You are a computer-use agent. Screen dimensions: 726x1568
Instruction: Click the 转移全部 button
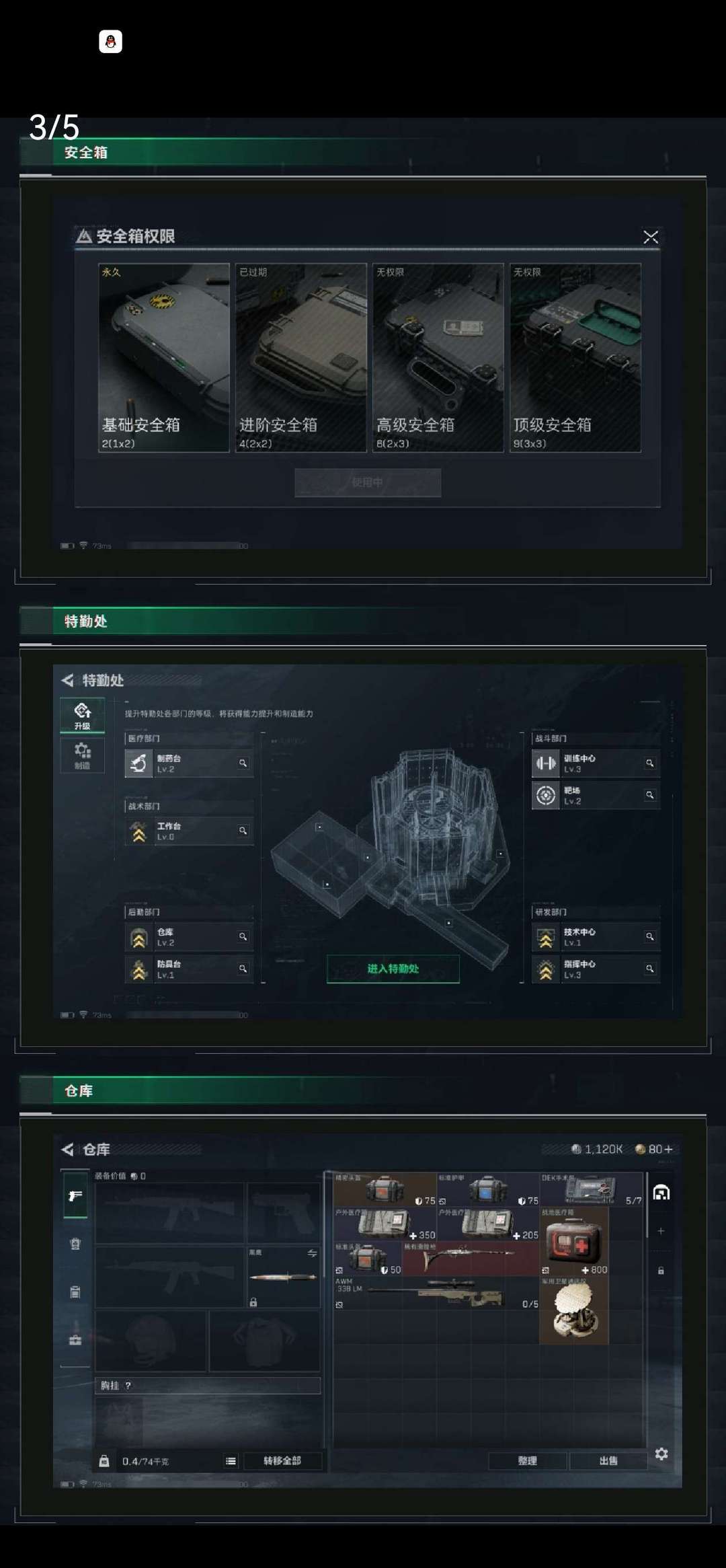tap(282, 1460)
